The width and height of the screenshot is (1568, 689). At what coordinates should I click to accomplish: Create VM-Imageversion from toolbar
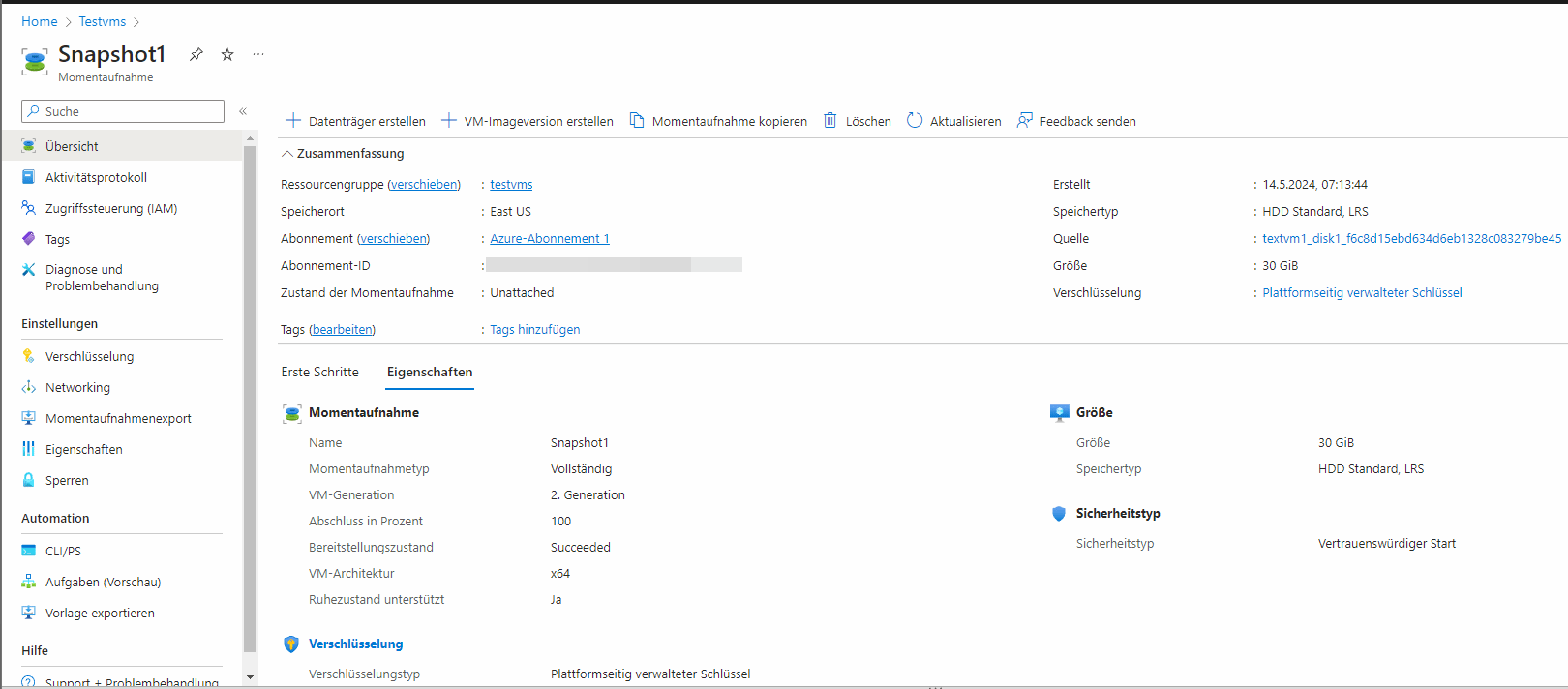coord(528,121)
